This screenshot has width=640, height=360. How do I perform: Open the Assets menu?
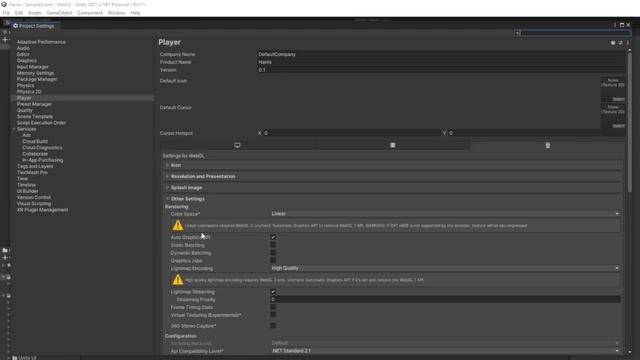pyautogui.click(x=35, y=13)
